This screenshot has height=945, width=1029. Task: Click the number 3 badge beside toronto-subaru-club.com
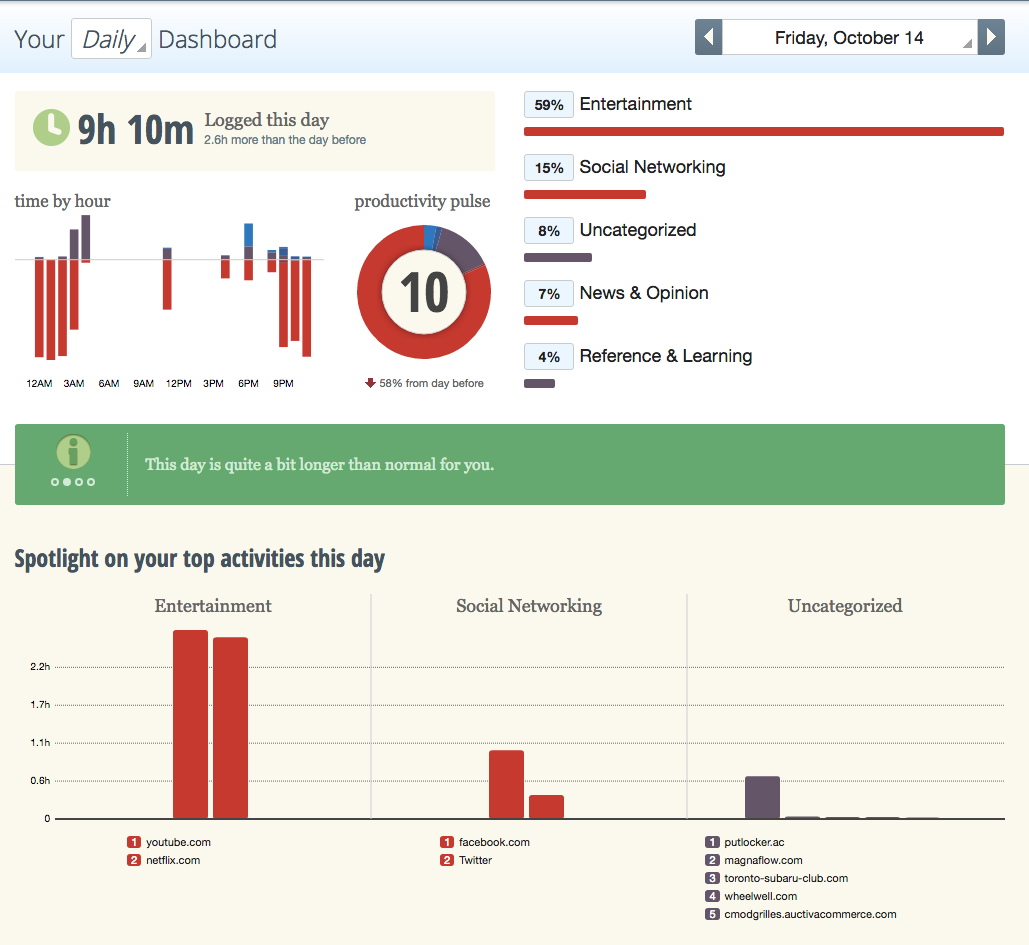coord(712,878)
